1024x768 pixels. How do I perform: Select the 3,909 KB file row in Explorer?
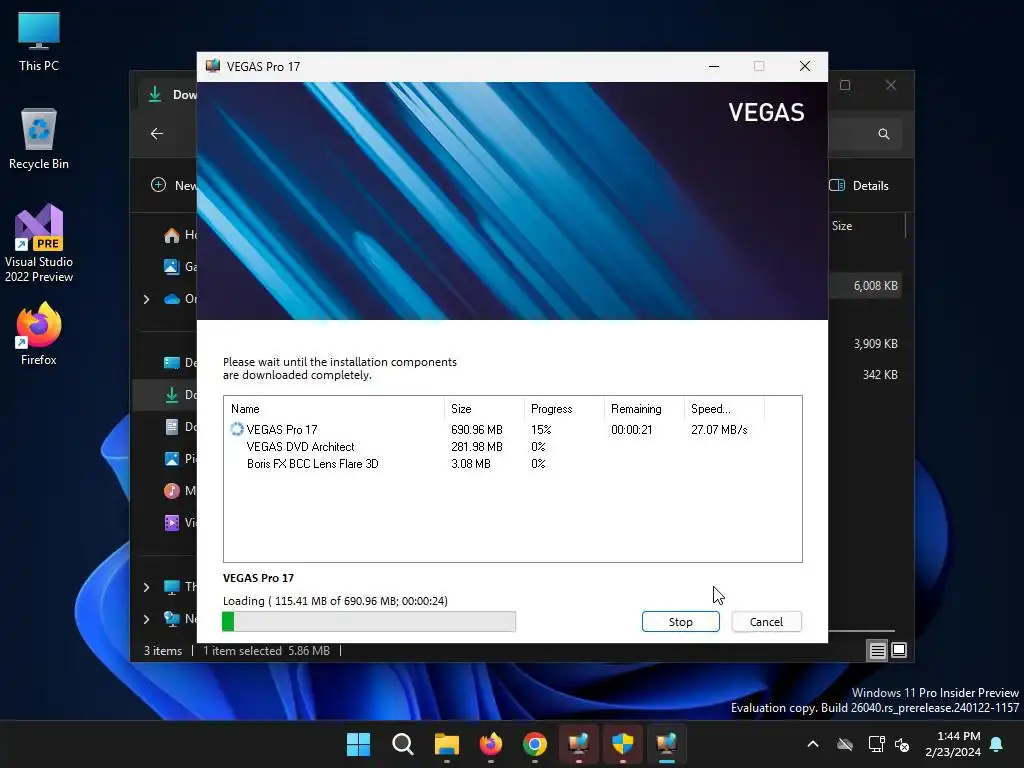865,344
